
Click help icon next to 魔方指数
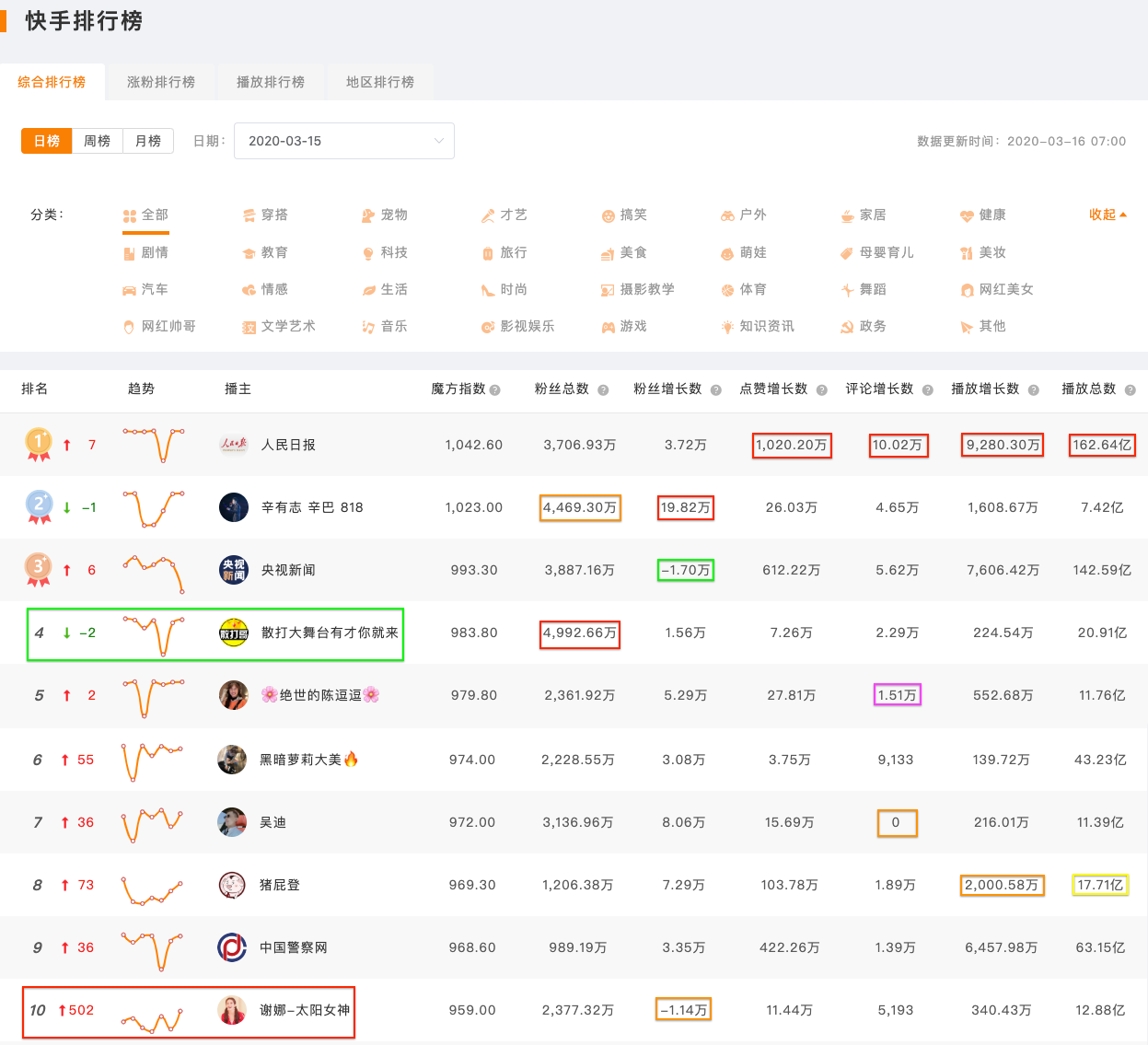(495, 390)
